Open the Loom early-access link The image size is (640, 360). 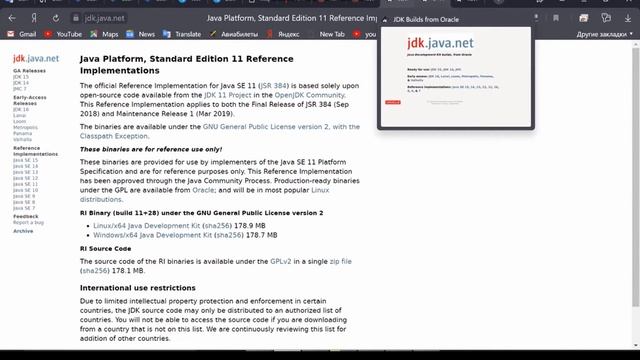[x=19, y=121]
